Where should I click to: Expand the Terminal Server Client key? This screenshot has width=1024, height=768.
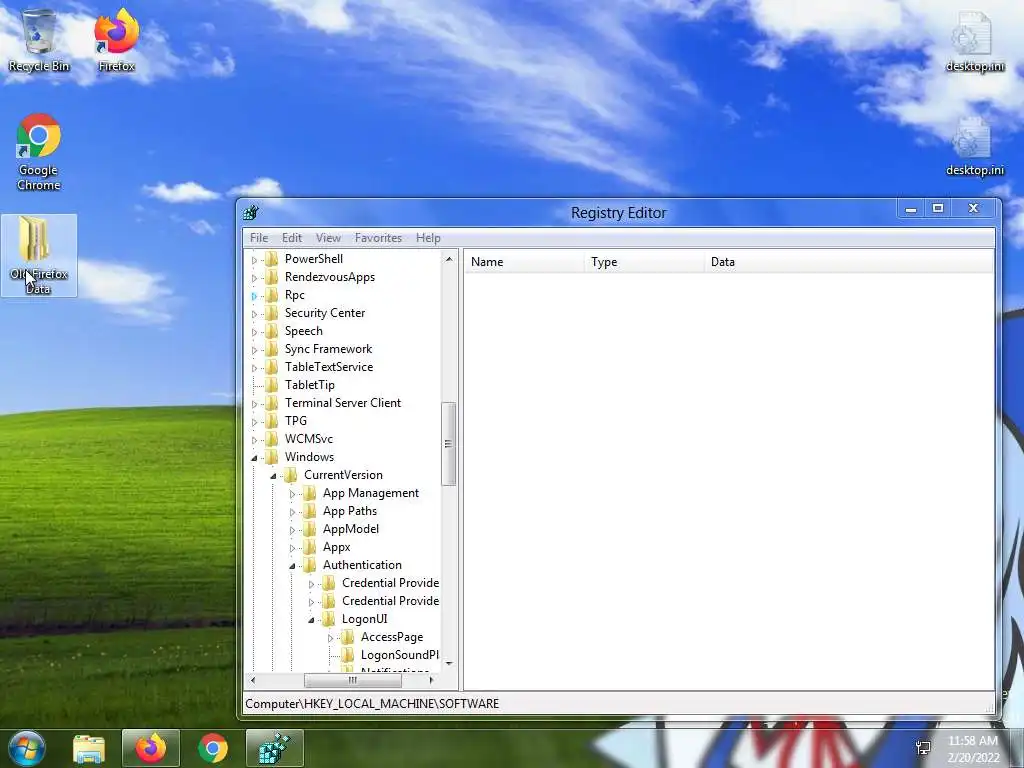(x=254, y=404)
